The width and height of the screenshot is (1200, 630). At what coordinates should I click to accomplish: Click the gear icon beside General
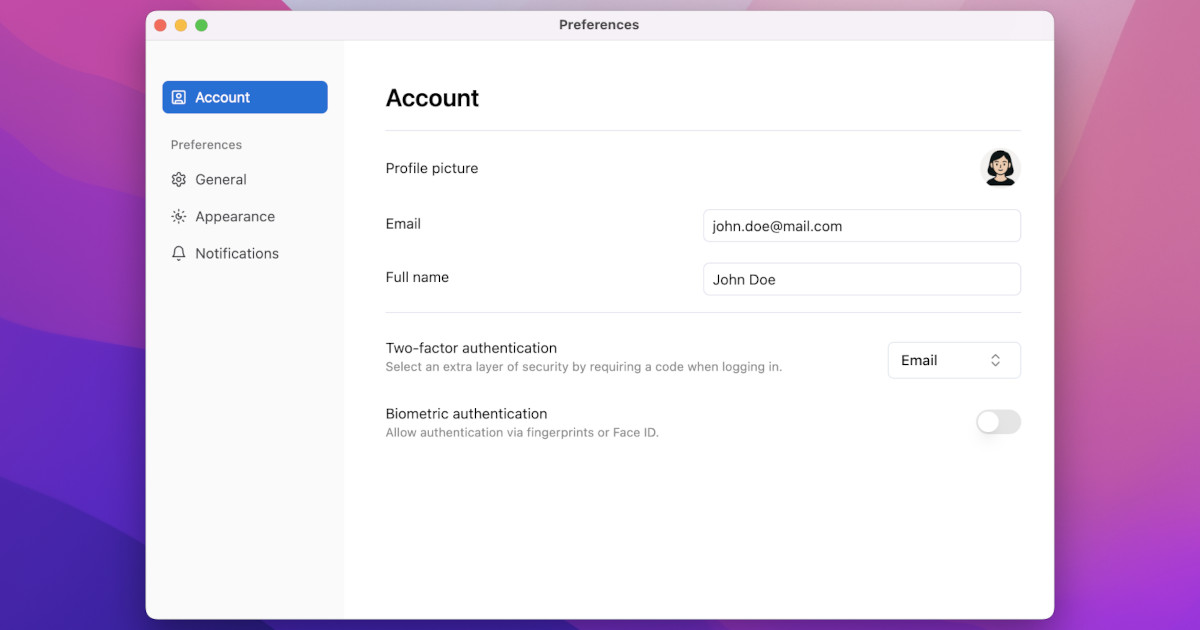tap(178, 179)
